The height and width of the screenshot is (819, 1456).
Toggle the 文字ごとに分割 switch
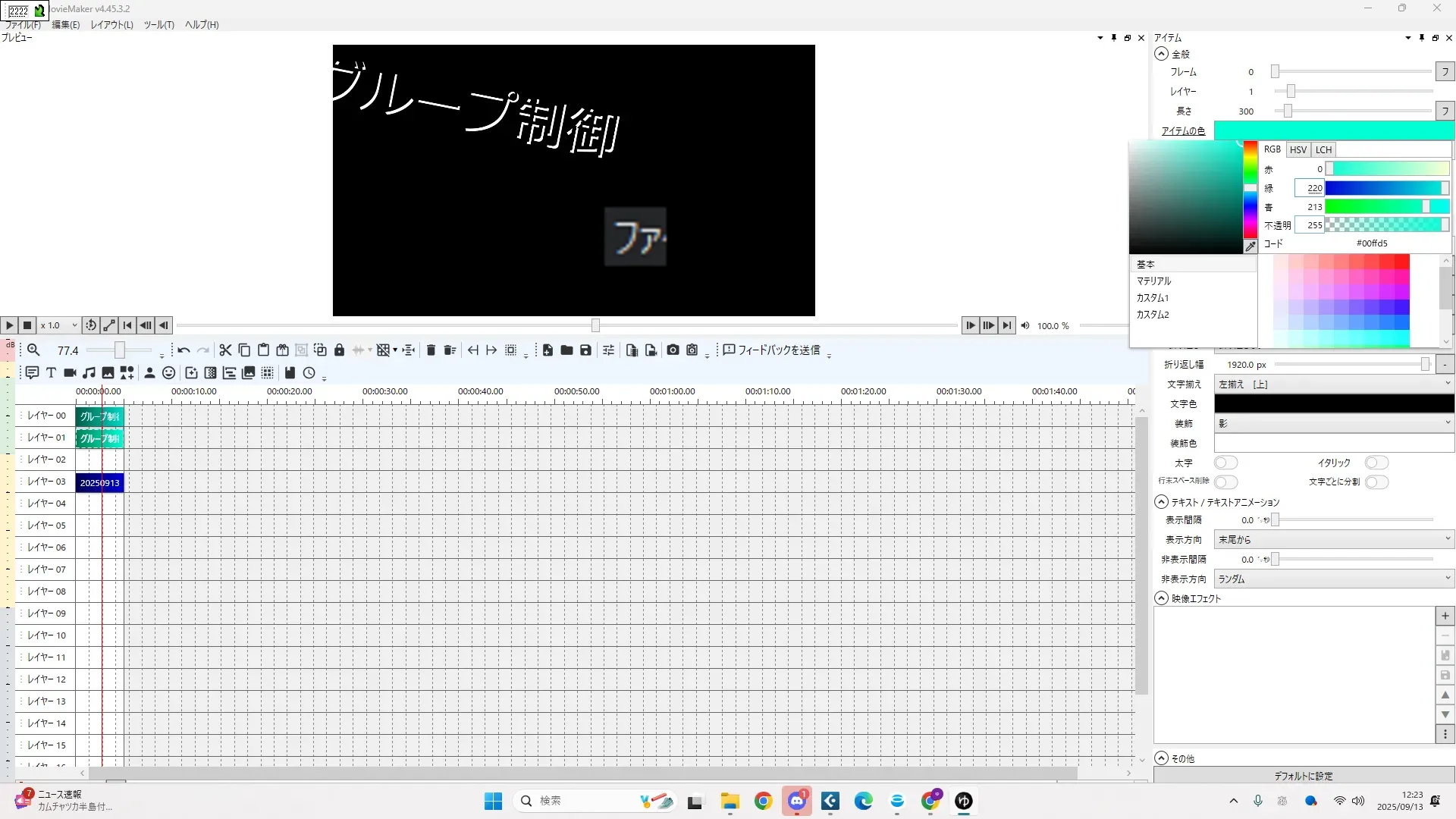click(x=1376, y=482)
